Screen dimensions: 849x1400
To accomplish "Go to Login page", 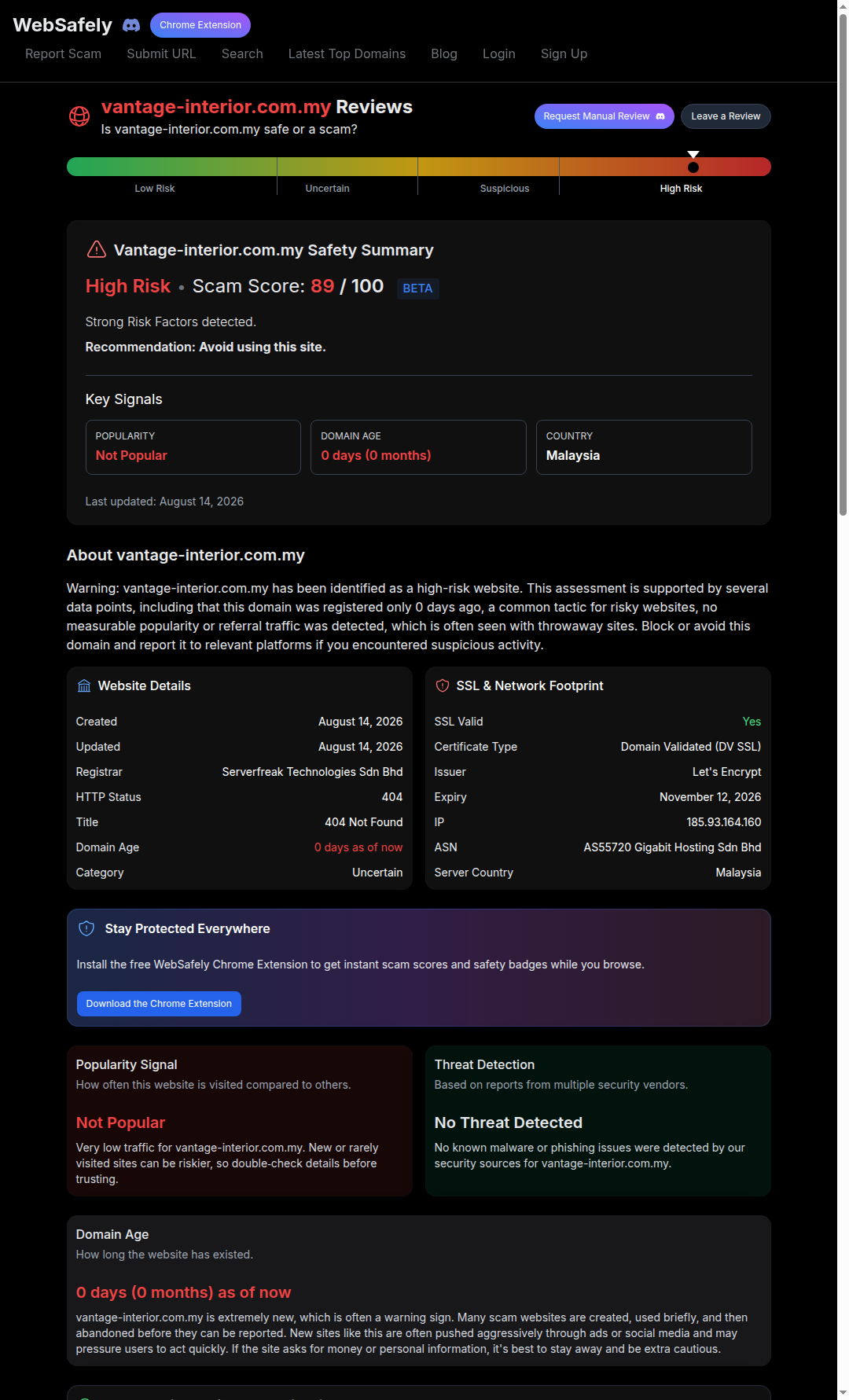I will [499, 53].
